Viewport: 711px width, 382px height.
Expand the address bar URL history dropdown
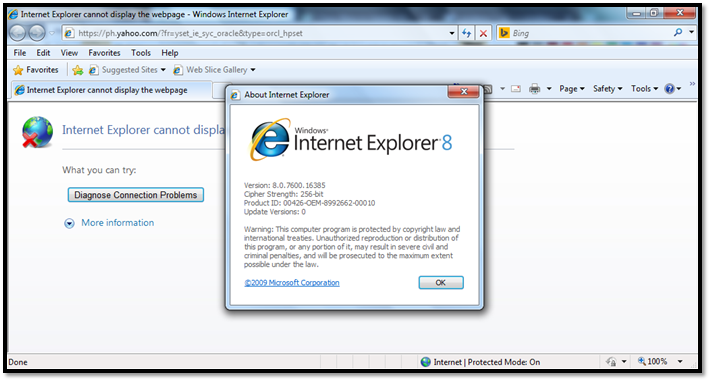click(452, 33)
